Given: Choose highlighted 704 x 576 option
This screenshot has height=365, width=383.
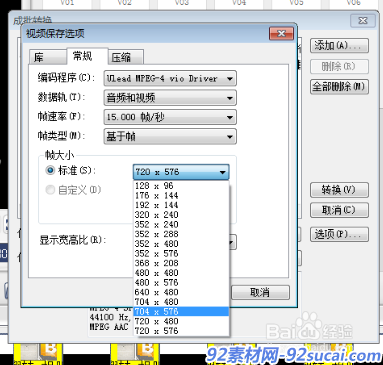Looking at the screenshot, I should point(181,311).
